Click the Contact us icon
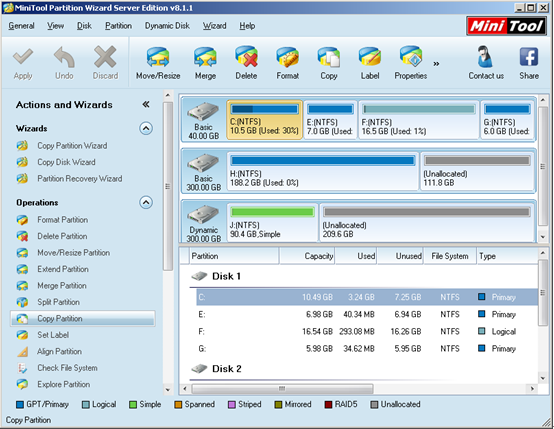Image resolution: width=554 pixels, height=429 pixels. tap(485, 57)
